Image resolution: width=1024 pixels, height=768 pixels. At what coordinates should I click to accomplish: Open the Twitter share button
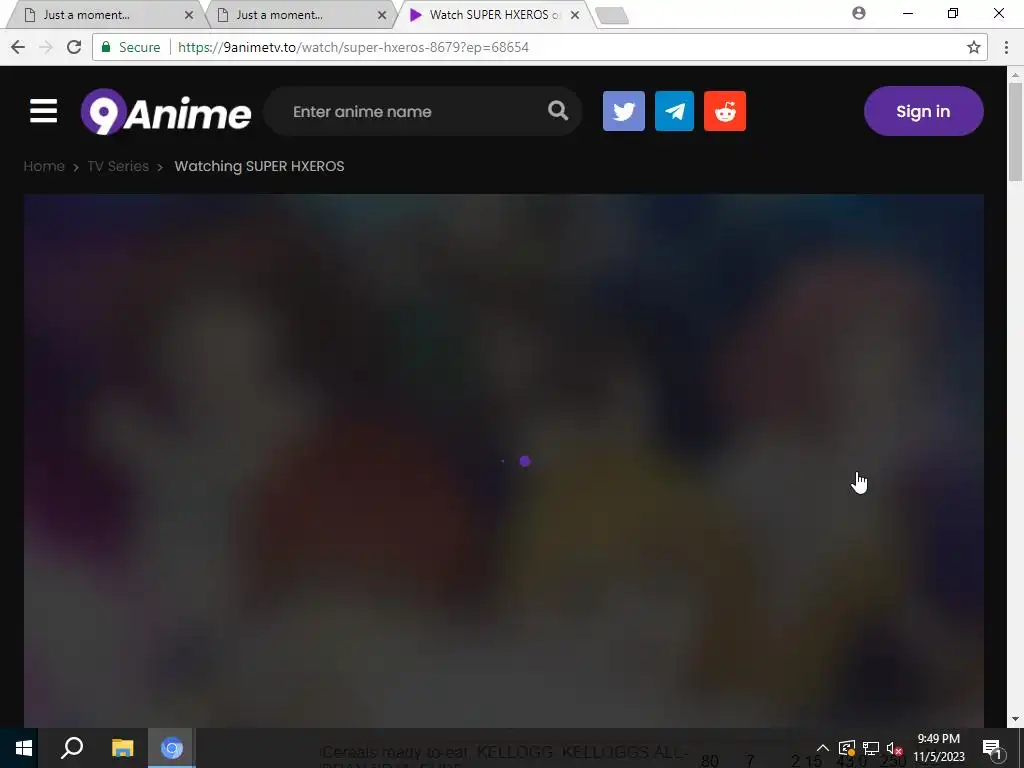point(624,111)
